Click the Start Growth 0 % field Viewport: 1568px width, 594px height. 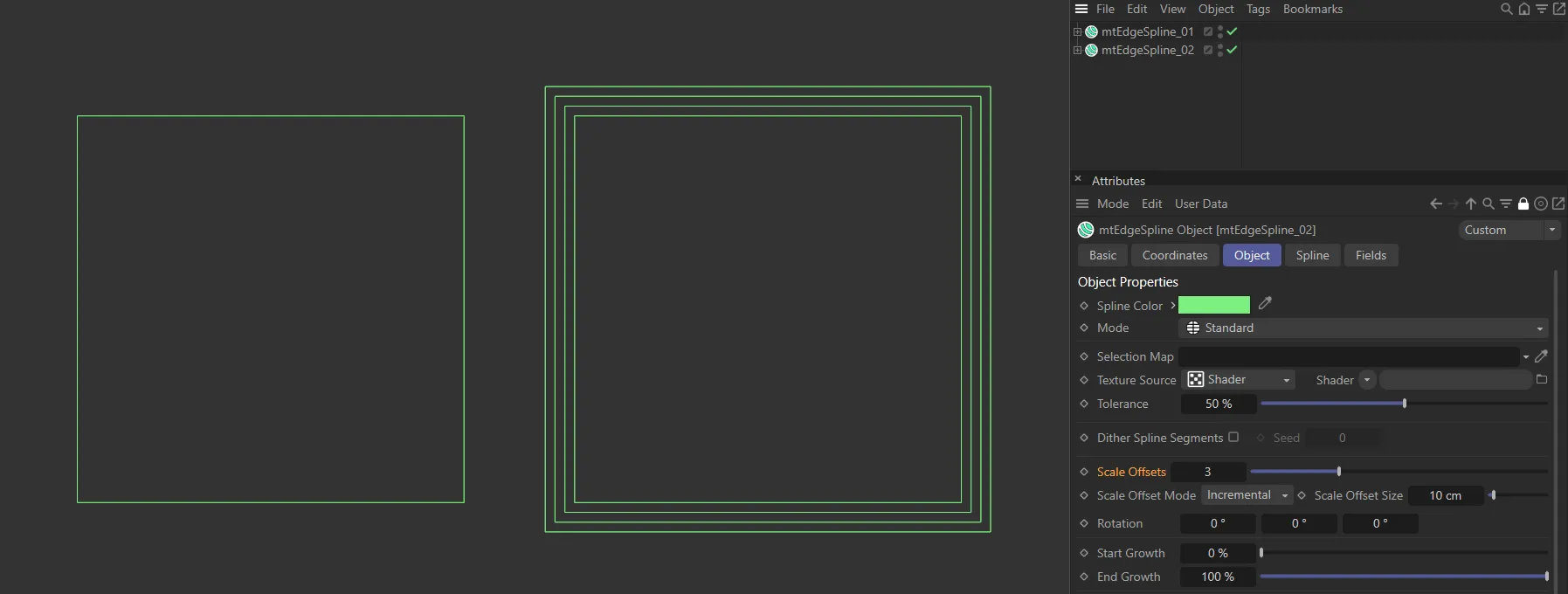[x=1218, y=553]
